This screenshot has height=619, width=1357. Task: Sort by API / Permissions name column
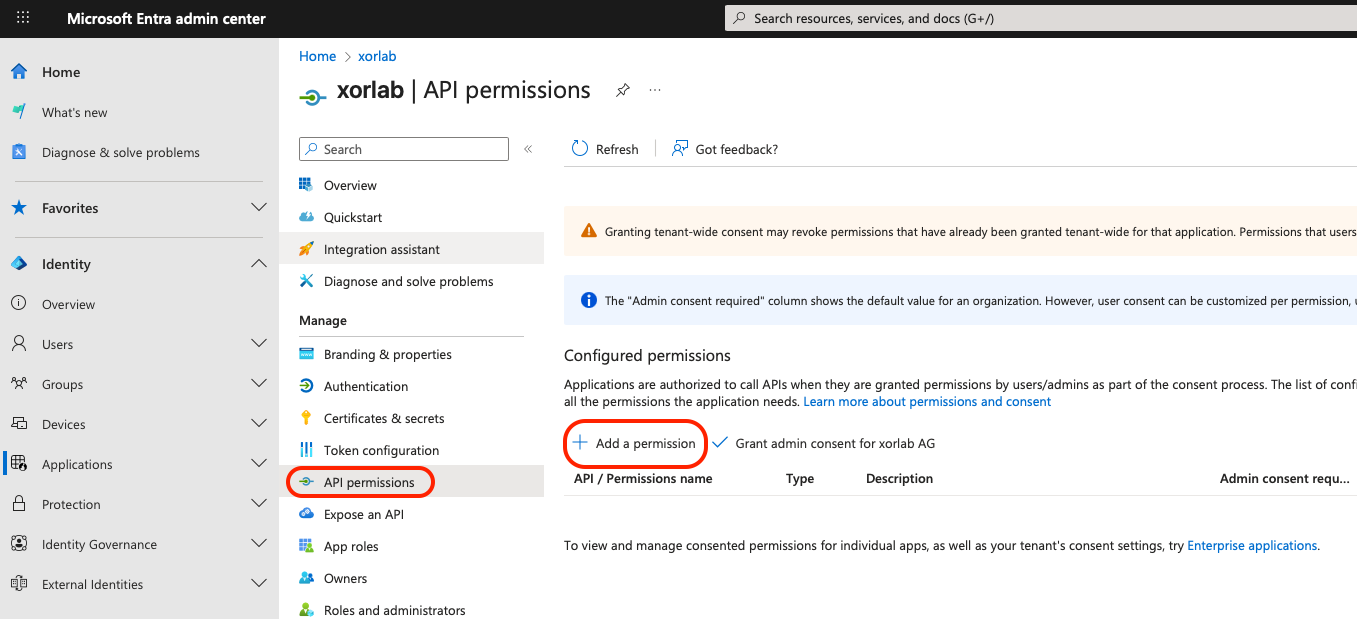tap(643, 479)
